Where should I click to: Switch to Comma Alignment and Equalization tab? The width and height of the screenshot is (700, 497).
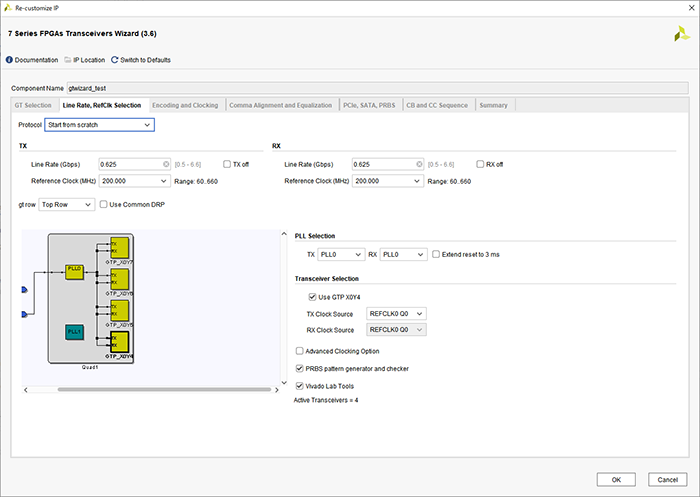click(281, 105)
